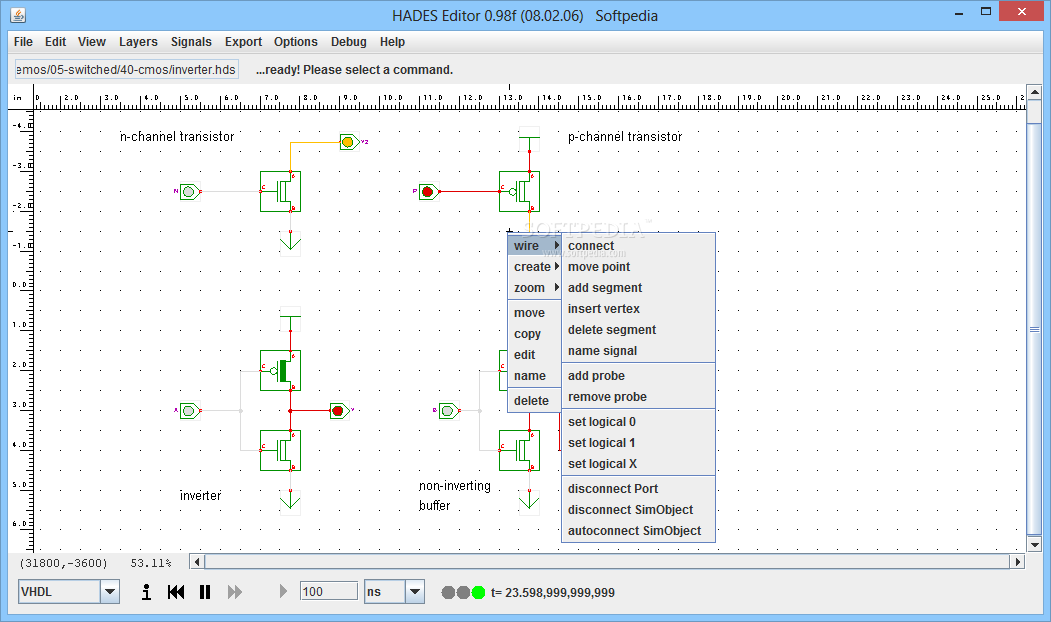Screen dimensions: 1051x622
Task: Select name in the context menu
Action: click(x=534, y=376)
